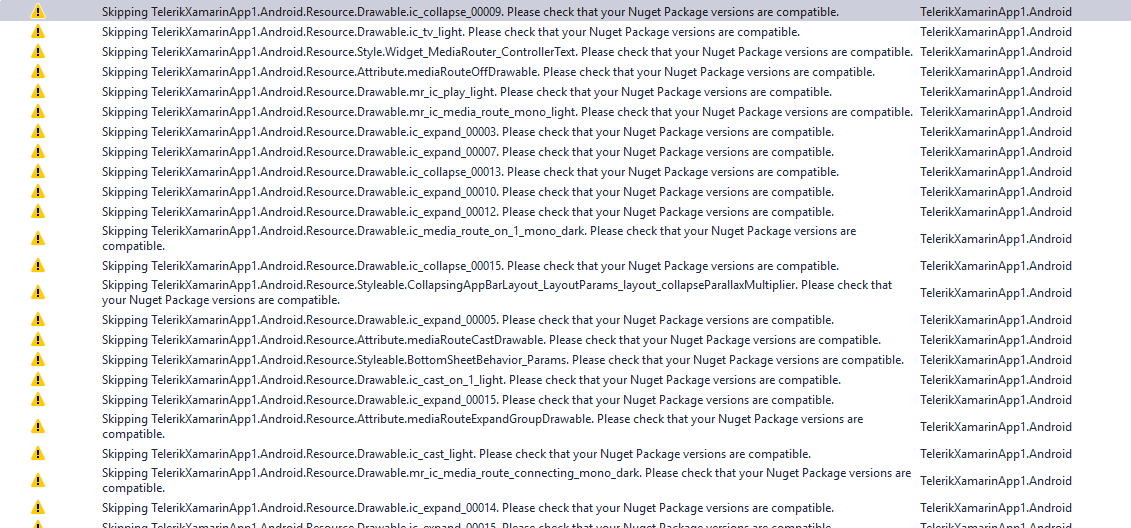Select the 'ic_media_route_on_1_mono_dark' warning message
This screenshot has width=1131, height=528.
(479, 239)
